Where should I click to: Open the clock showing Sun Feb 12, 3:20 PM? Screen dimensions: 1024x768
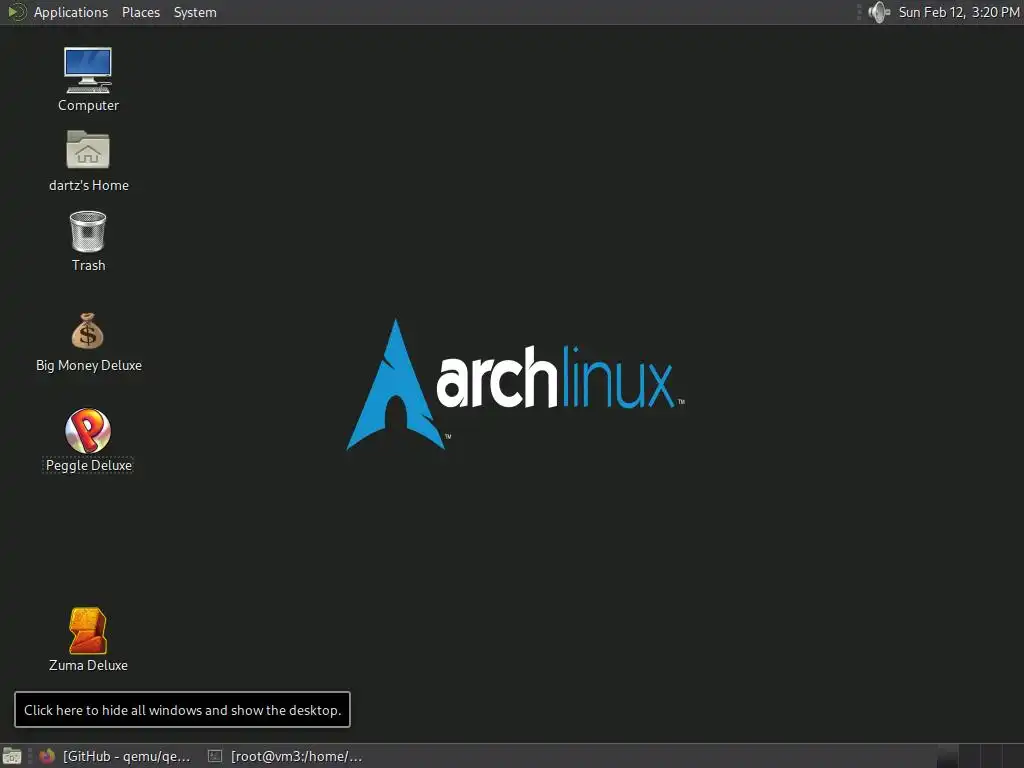click(959, 12)
